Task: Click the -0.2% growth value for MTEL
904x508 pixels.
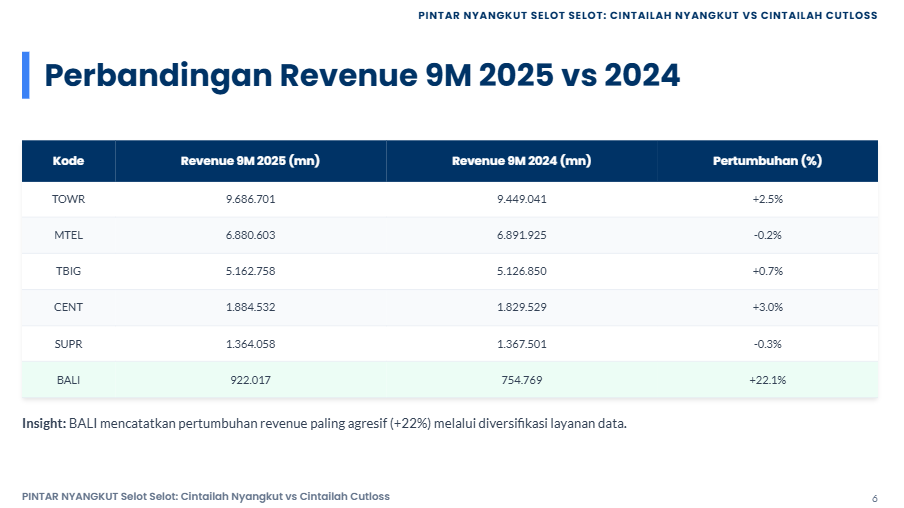Action: point(767,235)
